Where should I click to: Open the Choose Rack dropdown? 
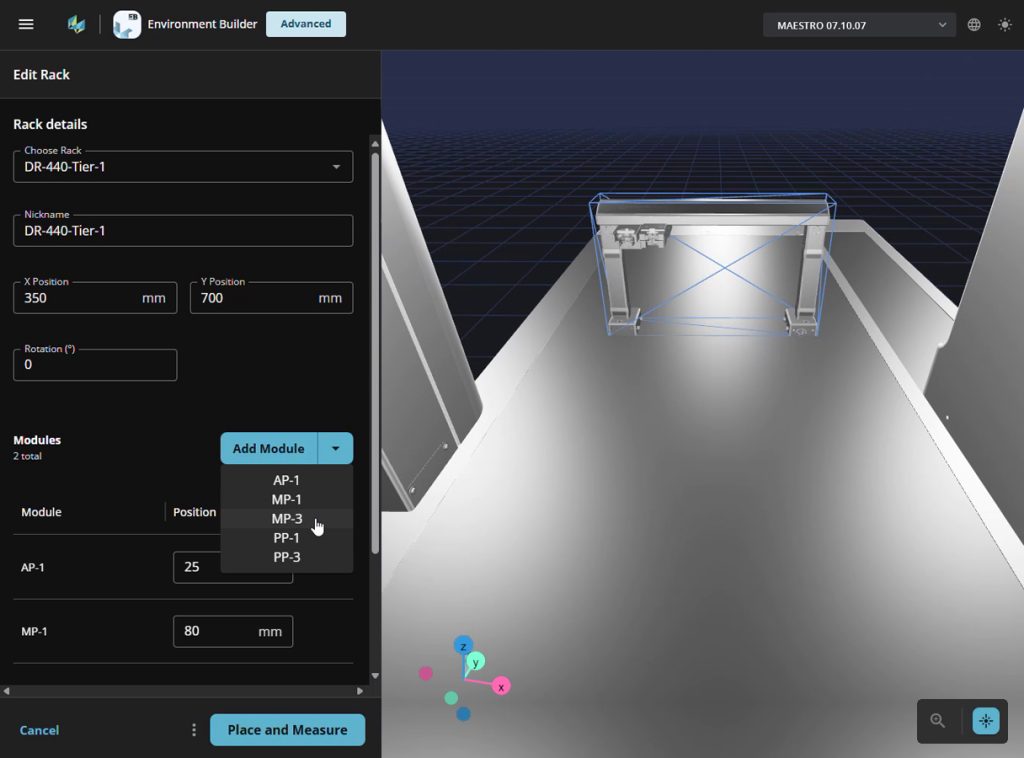coord(182,166)
